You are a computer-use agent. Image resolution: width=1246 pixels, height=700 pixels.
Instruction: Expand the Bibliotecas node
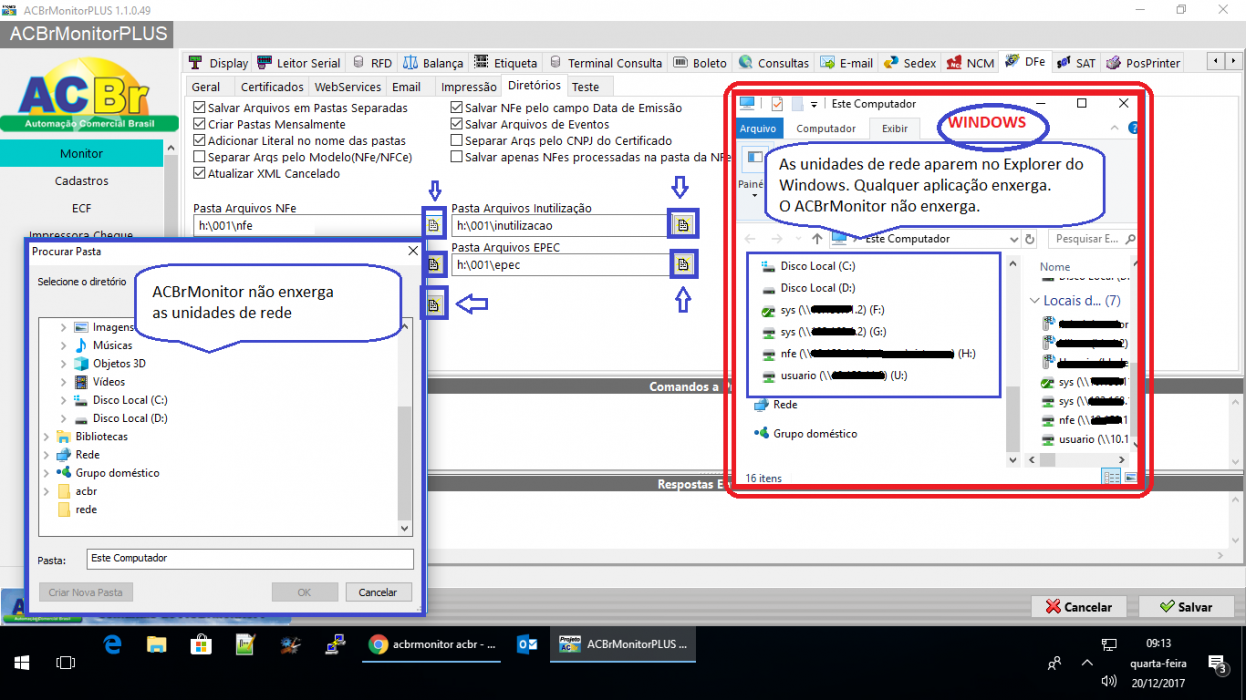[x=46, y=437]
